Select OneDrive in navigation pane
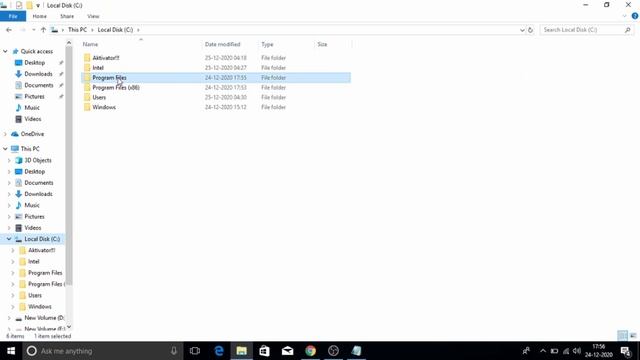Screen dimensions: 640x360 click(32, 134)
